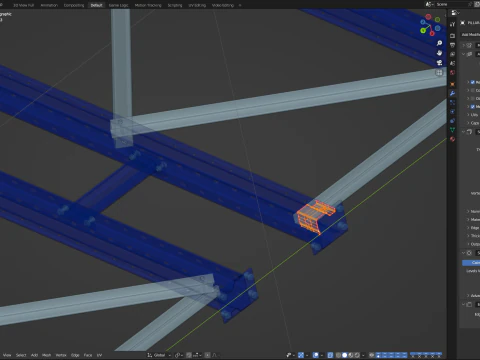Switch to the Scripting workspace tab

click(175, 5)
